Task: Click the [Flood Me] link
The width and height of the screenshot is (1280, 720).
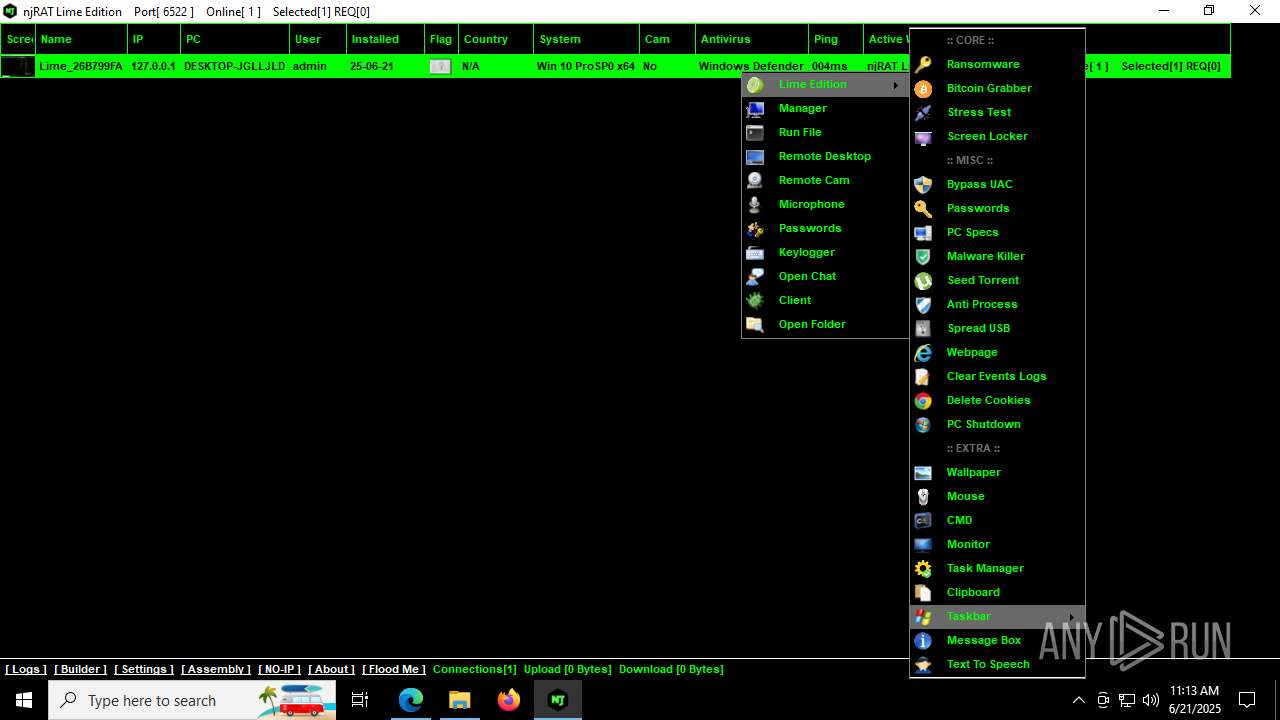Action: [x=393, y=669]
